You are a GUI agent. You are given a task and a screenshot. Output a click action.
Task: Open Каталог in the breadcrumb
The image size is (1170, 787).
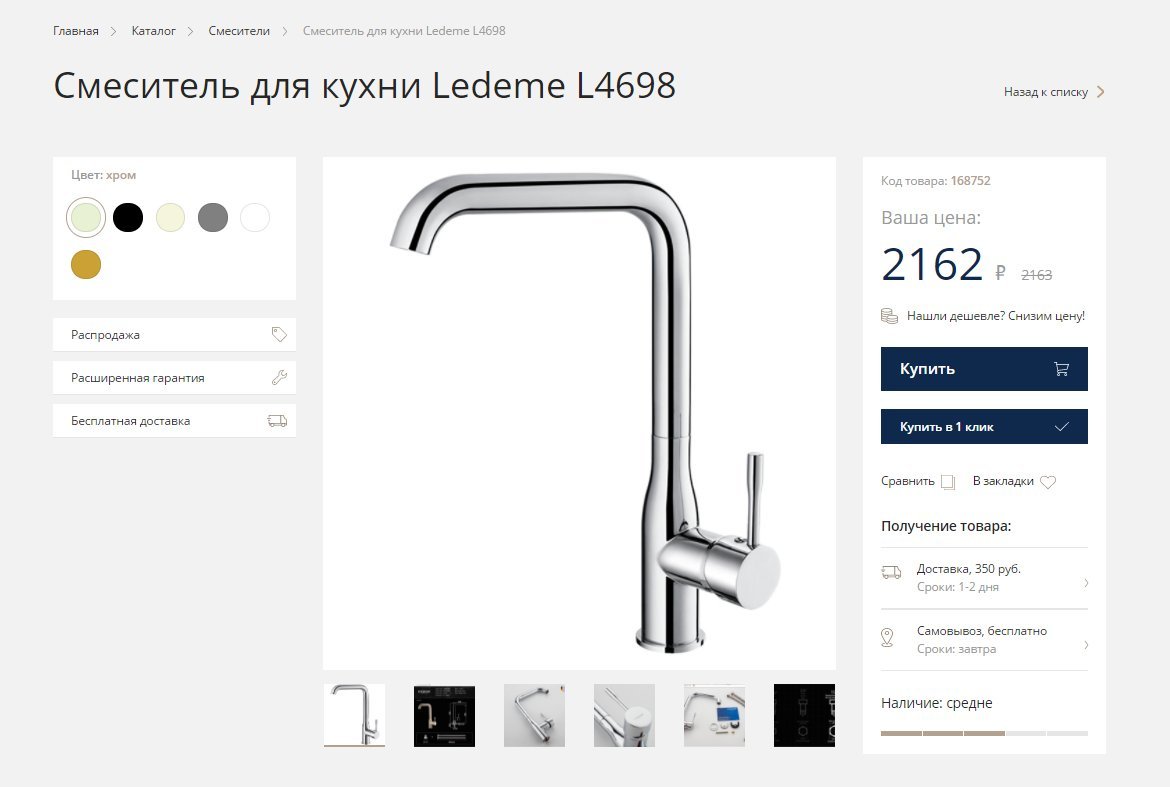click(x=154, y=31)
